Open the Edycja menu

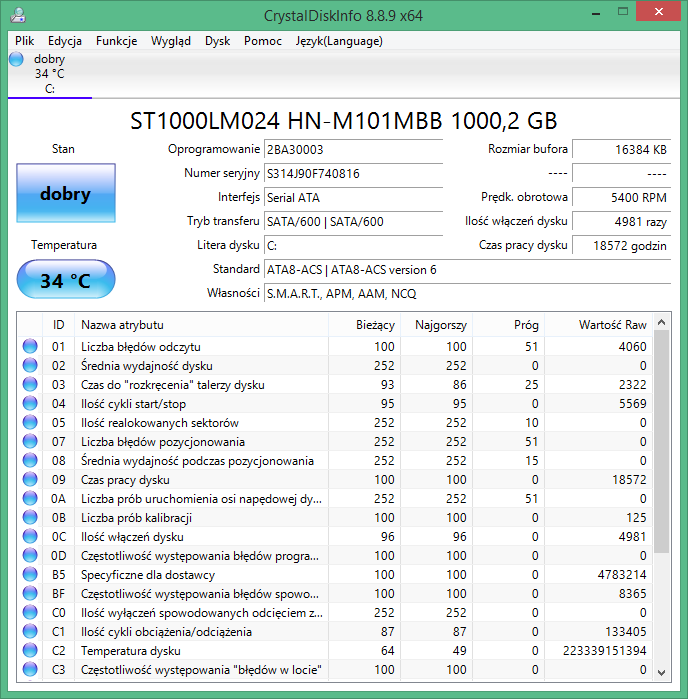[65, 41]
